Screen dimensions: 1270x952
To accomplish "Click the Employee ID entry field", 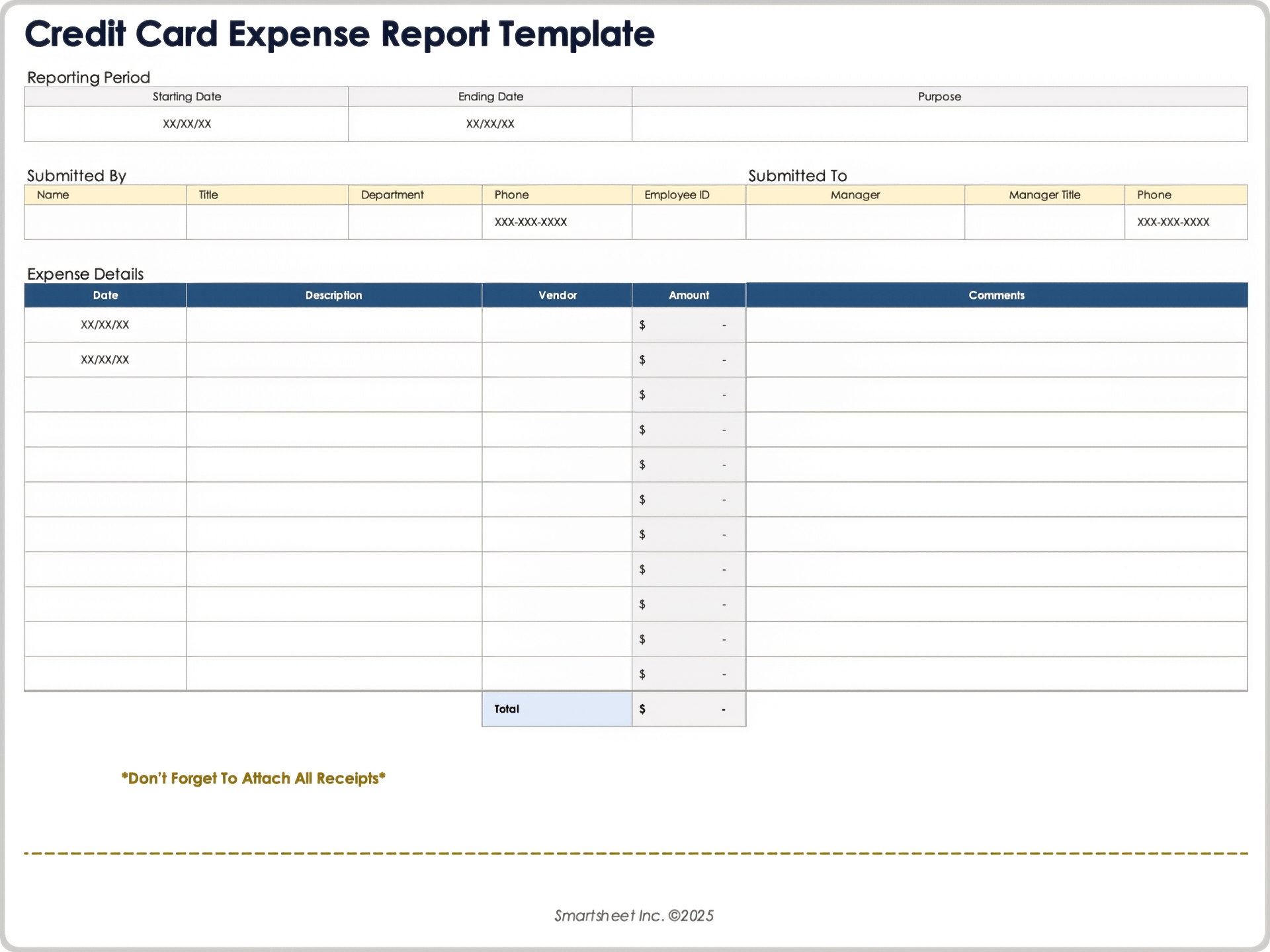I will pos(688,222).
